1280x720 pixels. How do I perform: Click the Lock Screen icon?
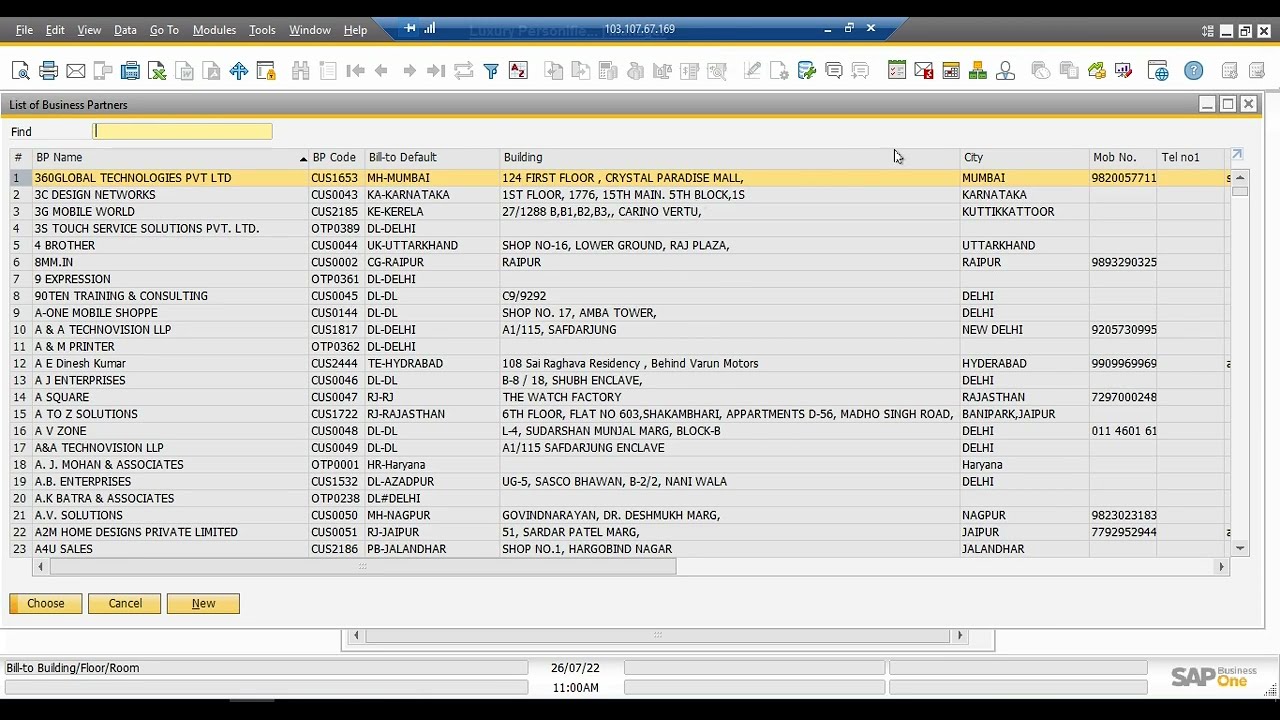click(x=266, y=71)
